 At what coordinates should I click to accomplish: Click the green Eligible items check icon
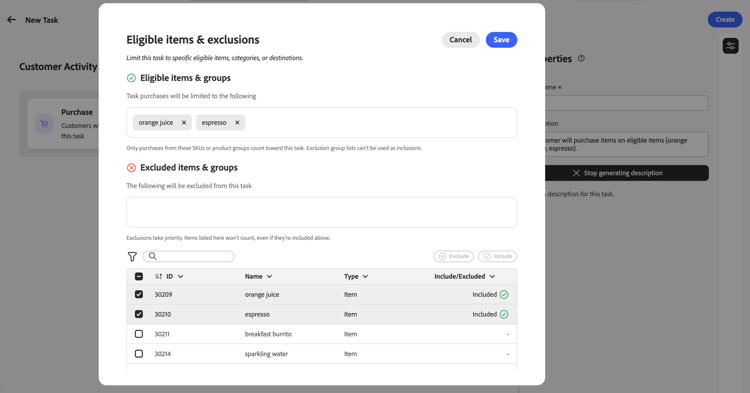coord(131,78)
